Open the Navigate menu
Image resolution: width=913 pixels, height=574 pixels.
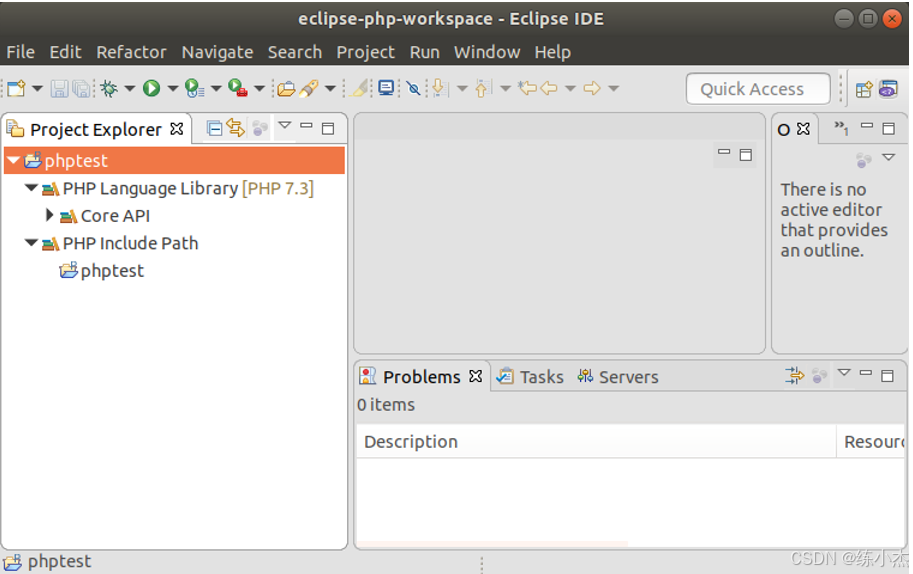(217, 52)
